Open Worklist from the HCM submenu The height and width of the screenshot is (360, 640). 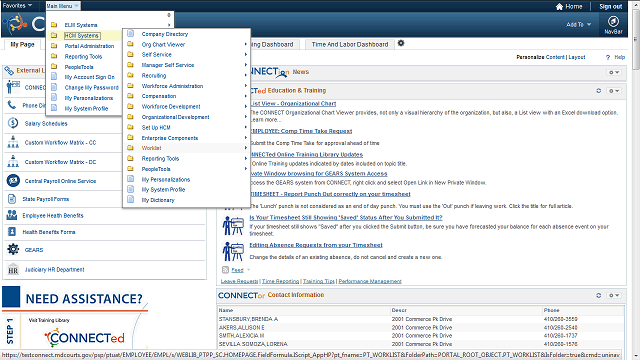151,148
